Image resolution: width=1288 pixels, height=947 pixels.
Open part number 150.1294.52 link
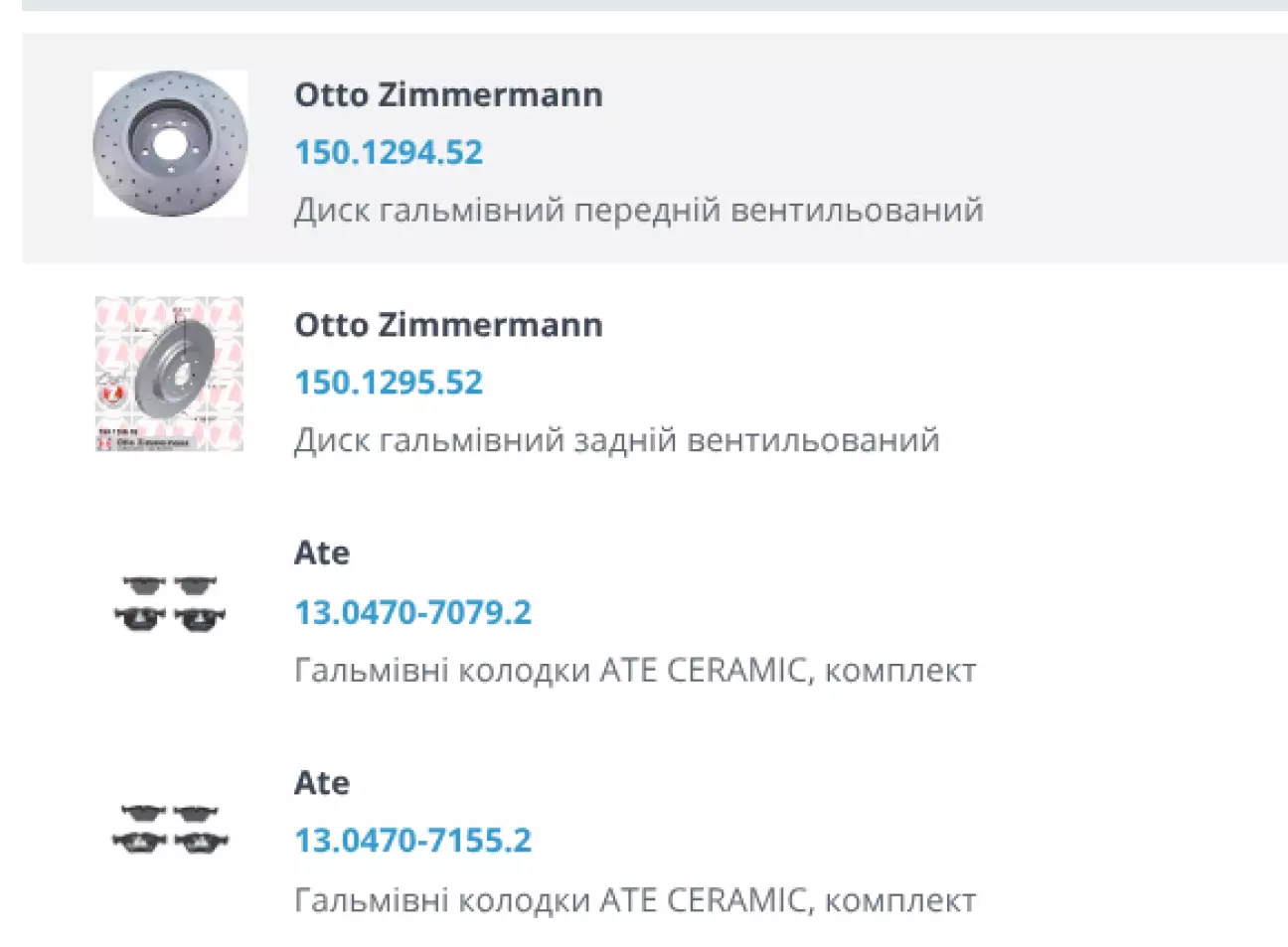[389, 152]
